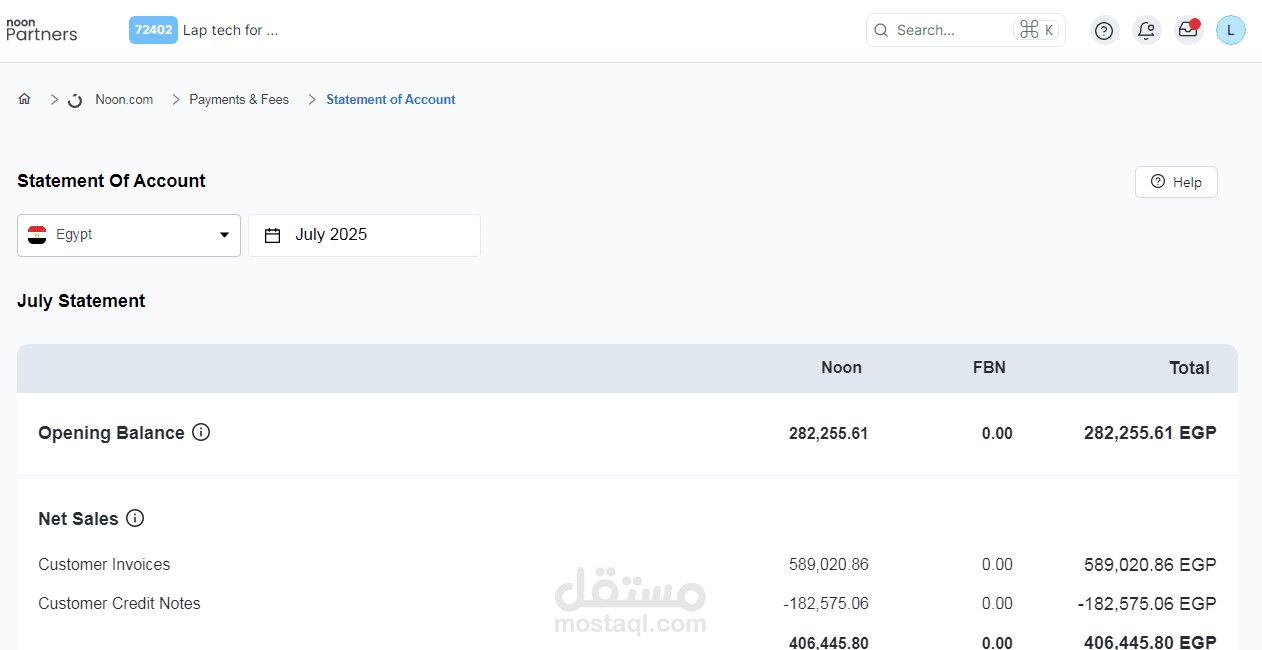This screenshot has height=650, width=1262.
Task: Select the Opening Balance label
Action: click(111, 433)
